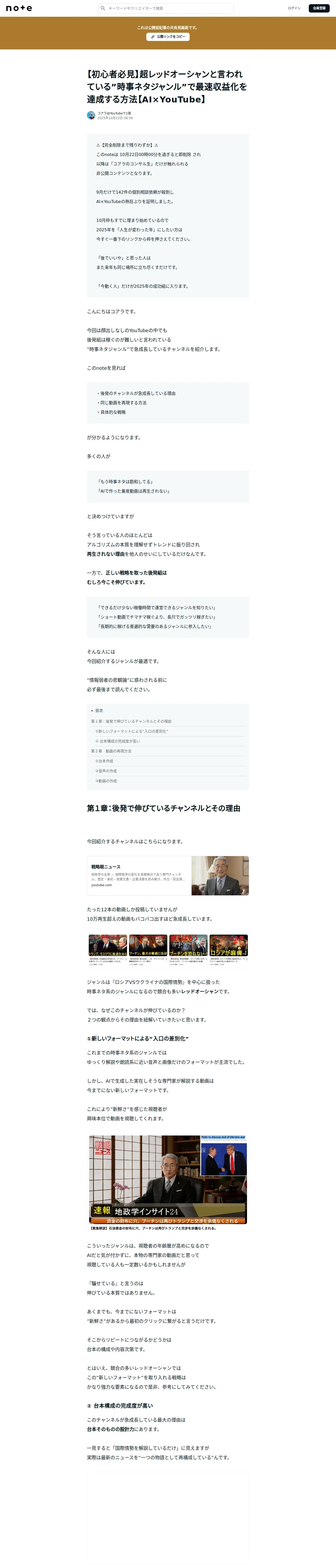Jump to ②音声の作成 in contents
Viewport: 336px width, 1568px height.
pos(106,771)
